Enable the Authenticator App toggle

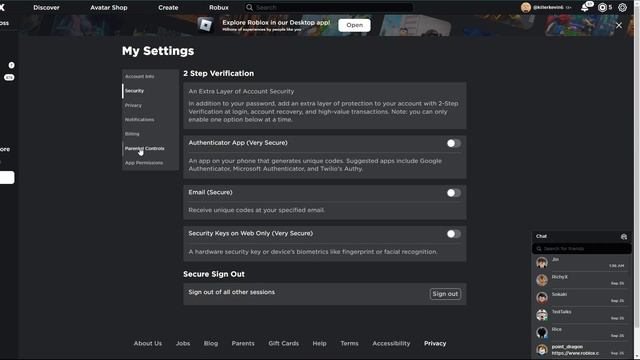[453, 143]
